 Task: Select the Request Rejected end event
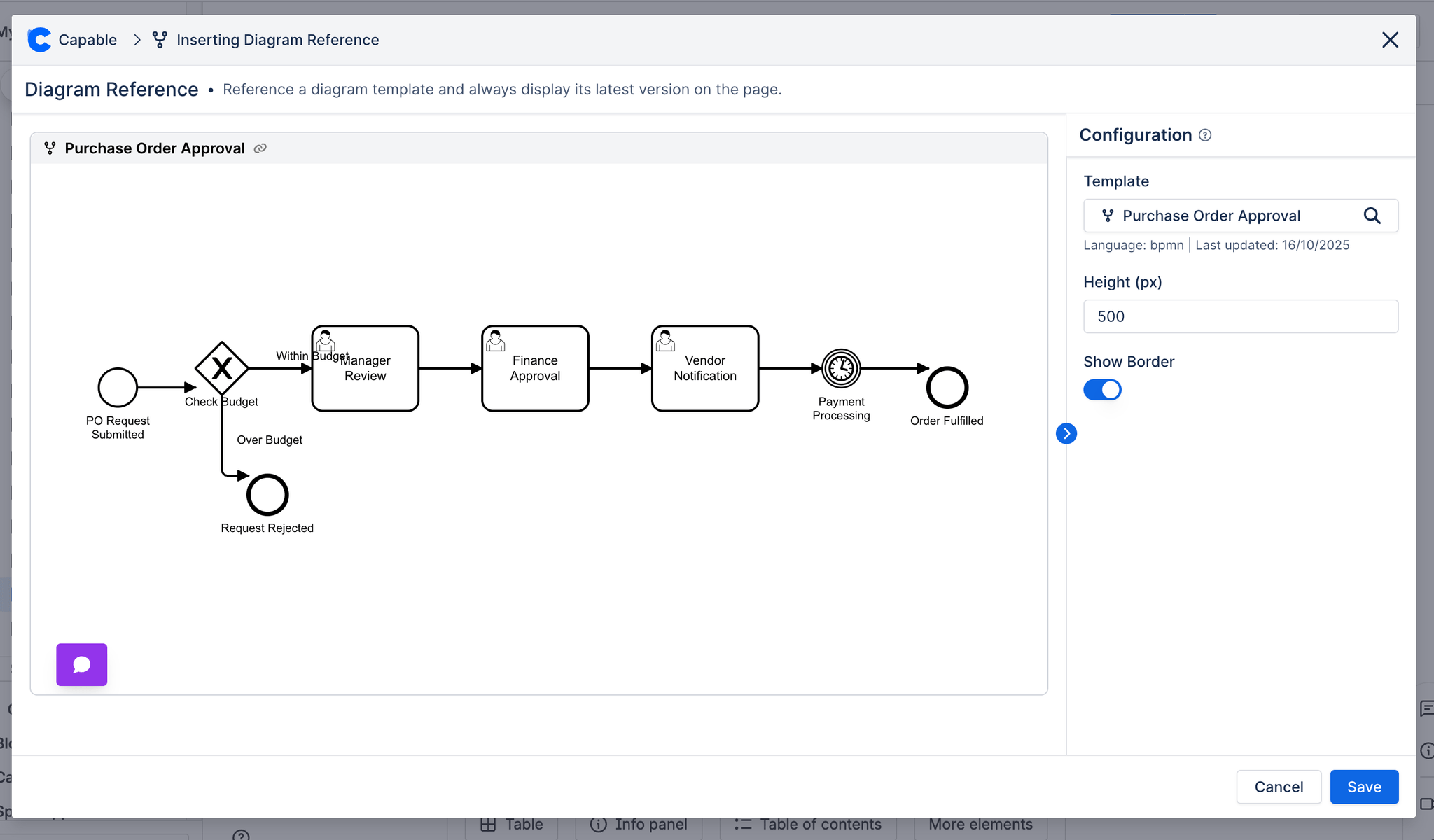coord(267,495)
